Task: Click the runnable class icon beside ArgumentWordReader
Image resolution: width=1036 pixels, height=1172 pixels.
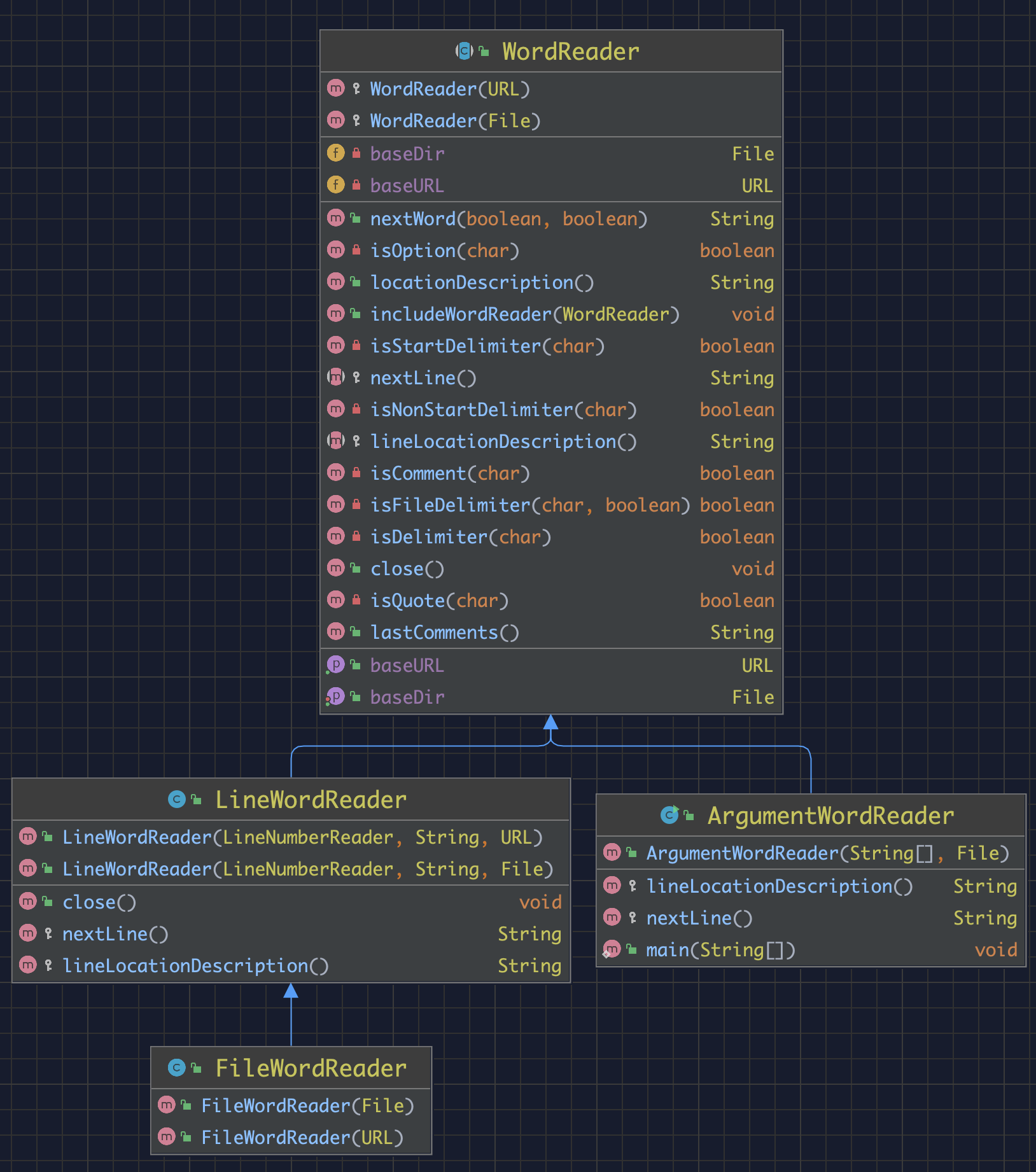Action: (669, 815)
